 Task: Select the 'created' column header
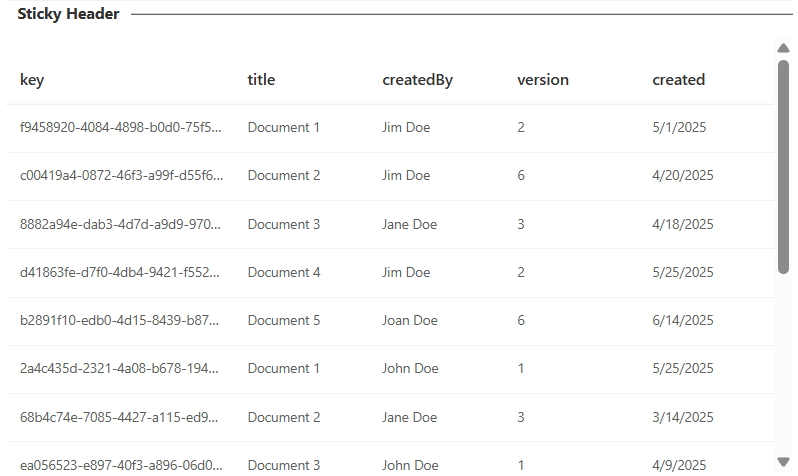678,80
